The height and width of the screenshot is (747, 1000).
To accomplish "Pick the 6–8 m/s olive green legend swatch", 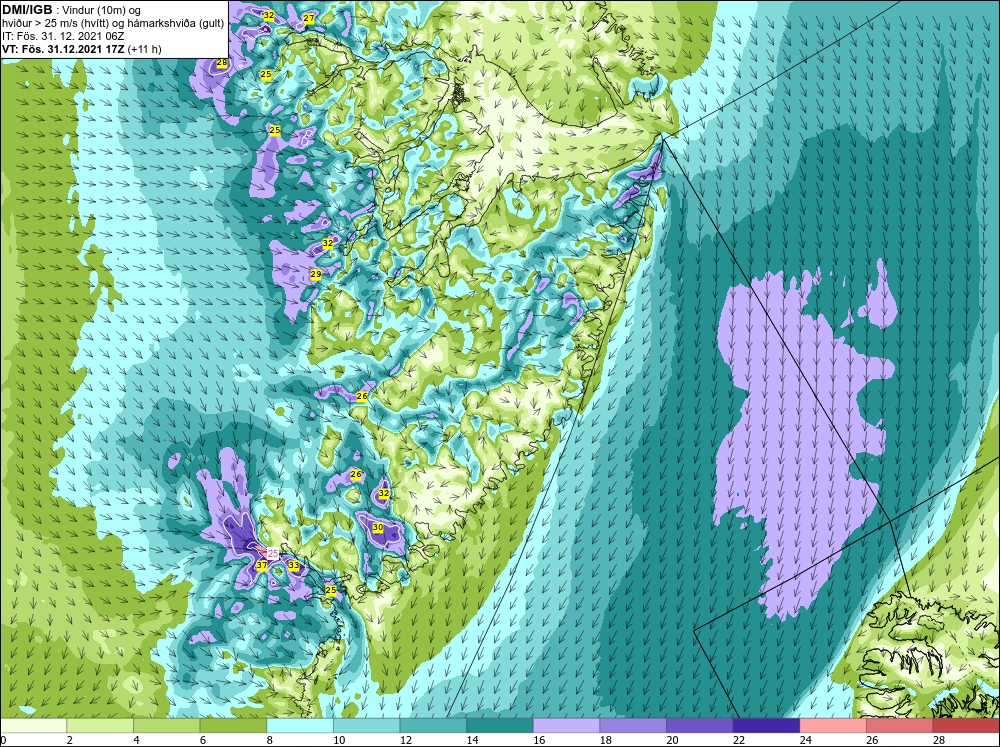I will 233,725.
